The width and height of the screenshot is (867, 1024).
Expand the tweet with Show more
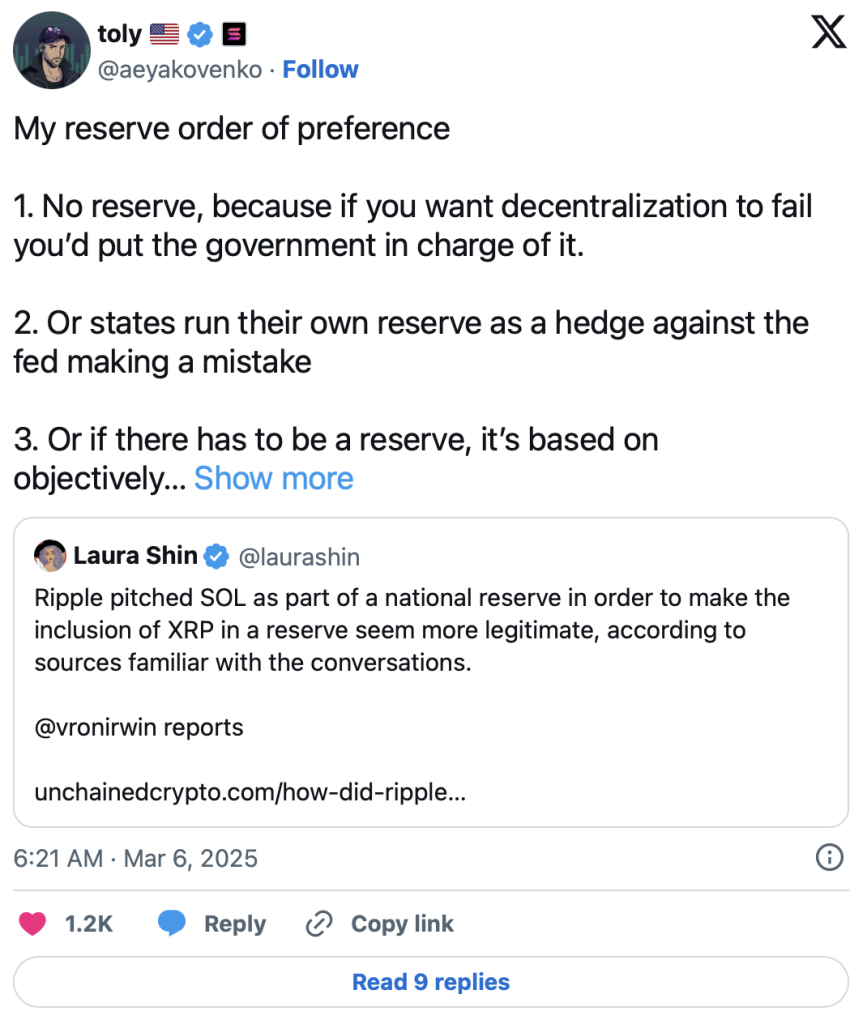click(273, 478)
